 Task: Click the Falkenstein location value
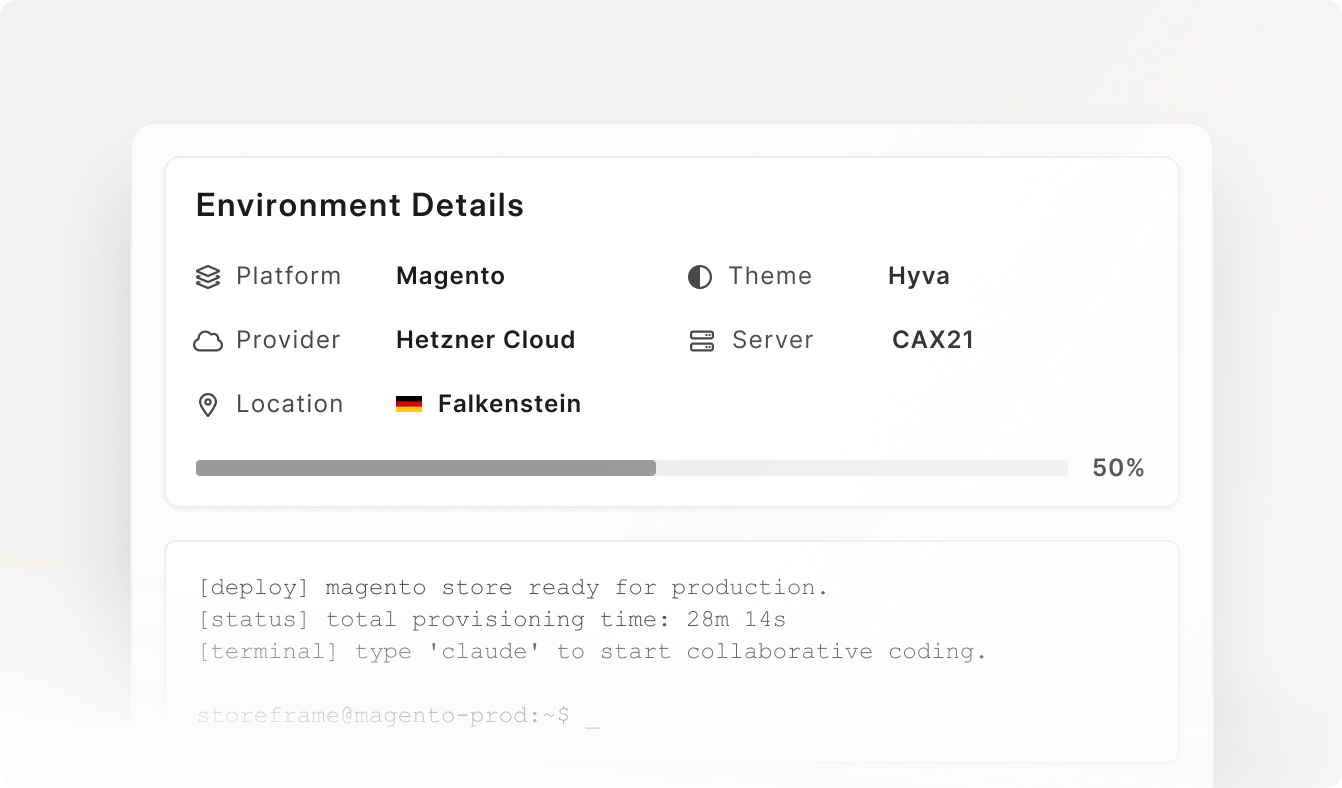pos(510,404)
